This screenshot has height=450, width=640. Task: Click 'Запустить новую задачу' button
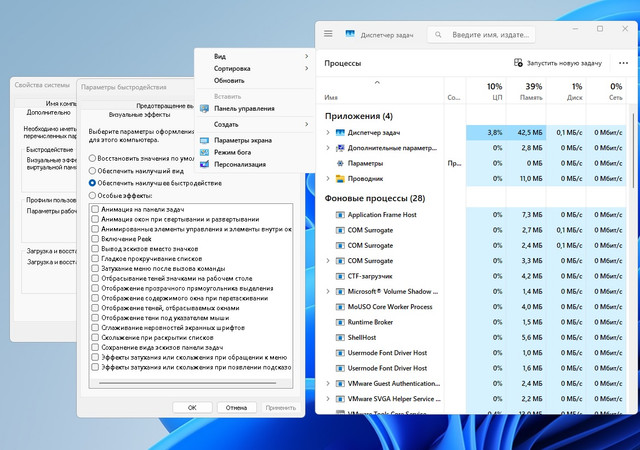pos(558,63)
